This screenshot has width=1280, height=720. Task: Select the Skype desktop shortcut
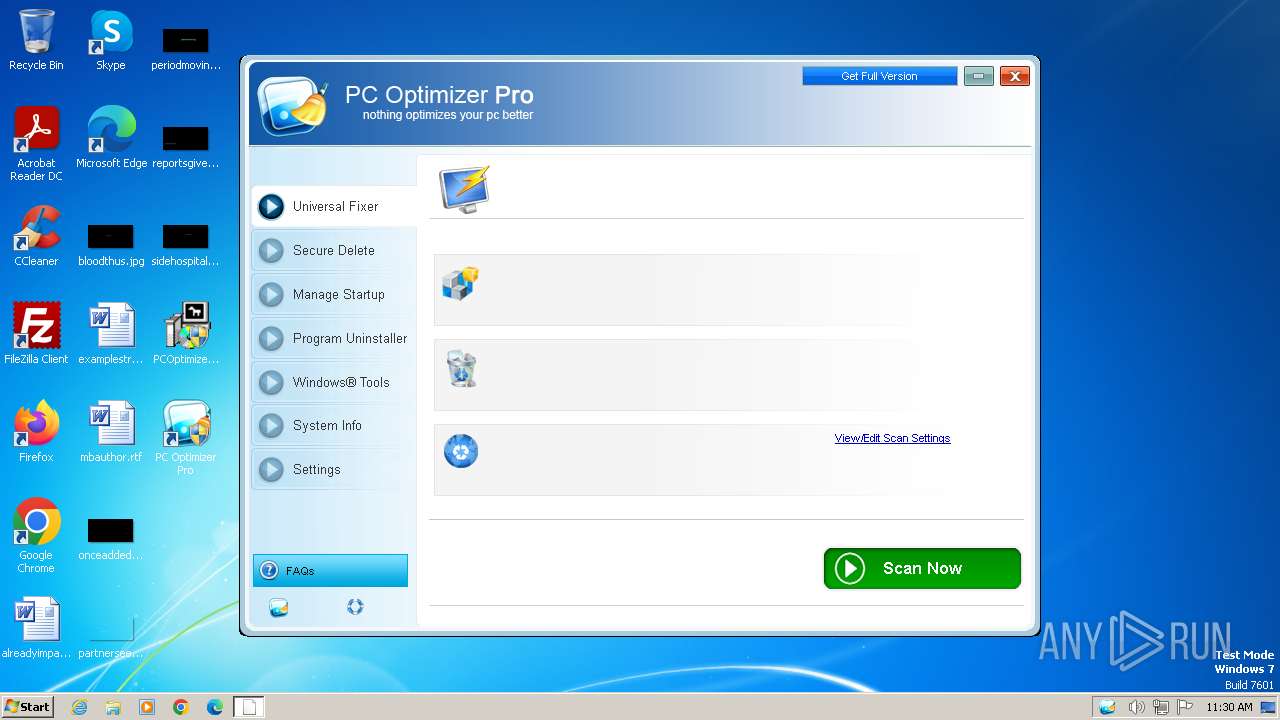[x=111, y=40]
